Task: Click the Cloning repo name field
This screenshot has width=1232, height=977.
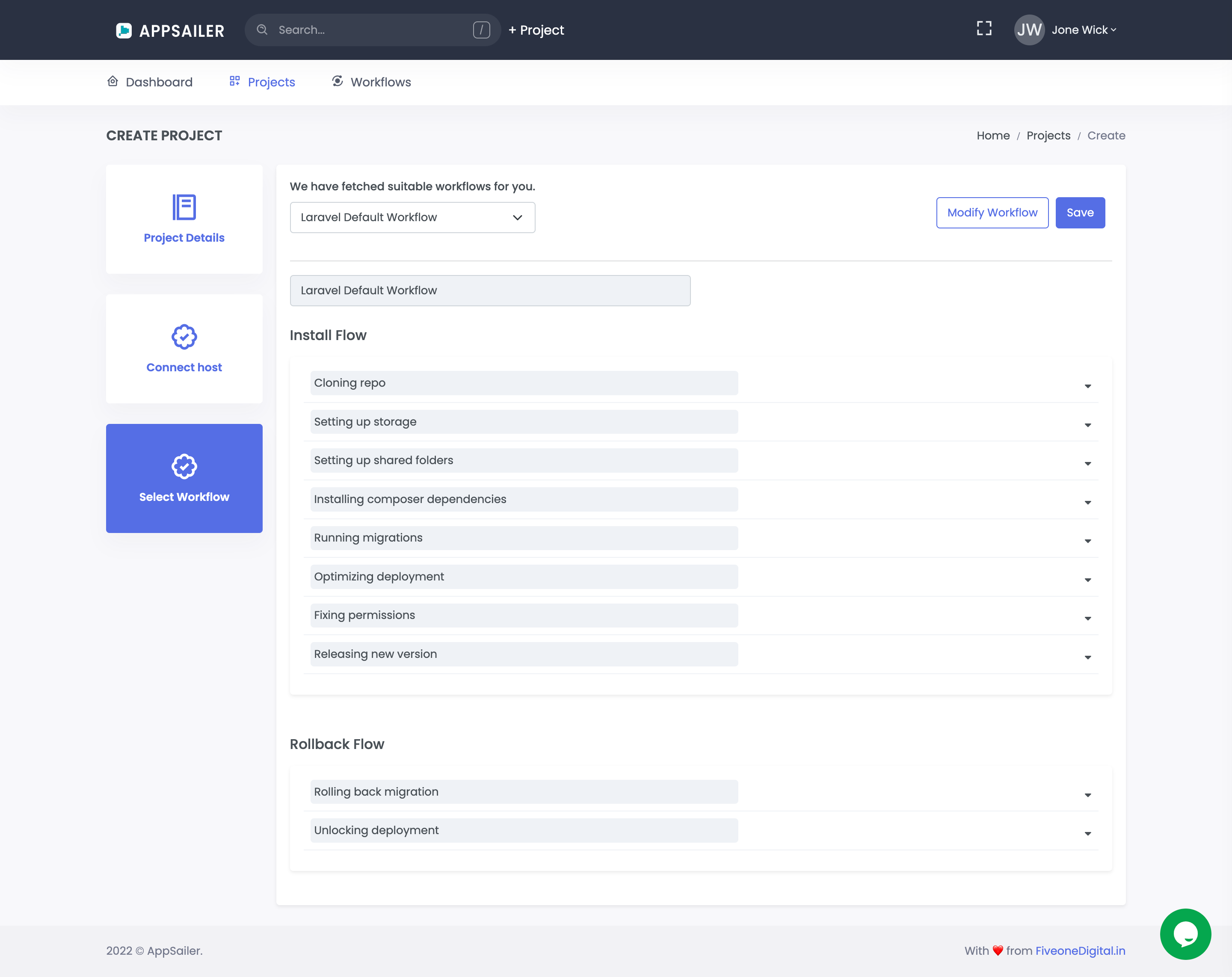Action: click(x=524, y=383)
